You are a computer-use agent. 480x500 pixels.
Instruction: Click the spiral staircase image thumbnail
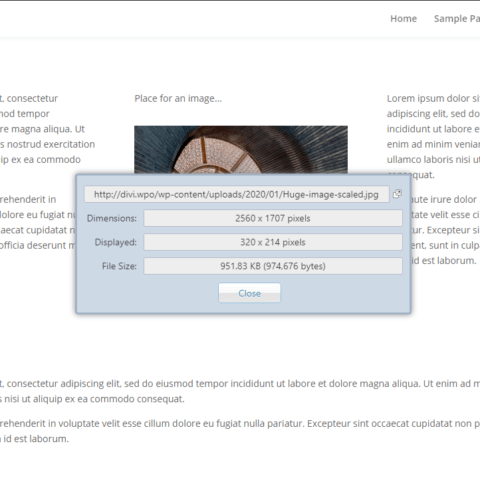(241, 150)
